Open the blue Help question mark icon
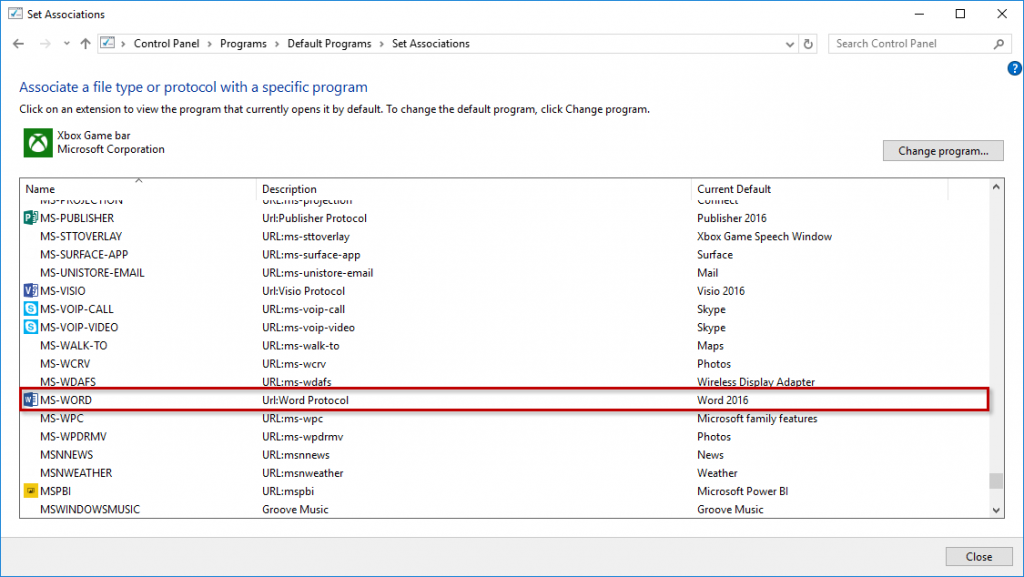 (x=1014, y=68)
